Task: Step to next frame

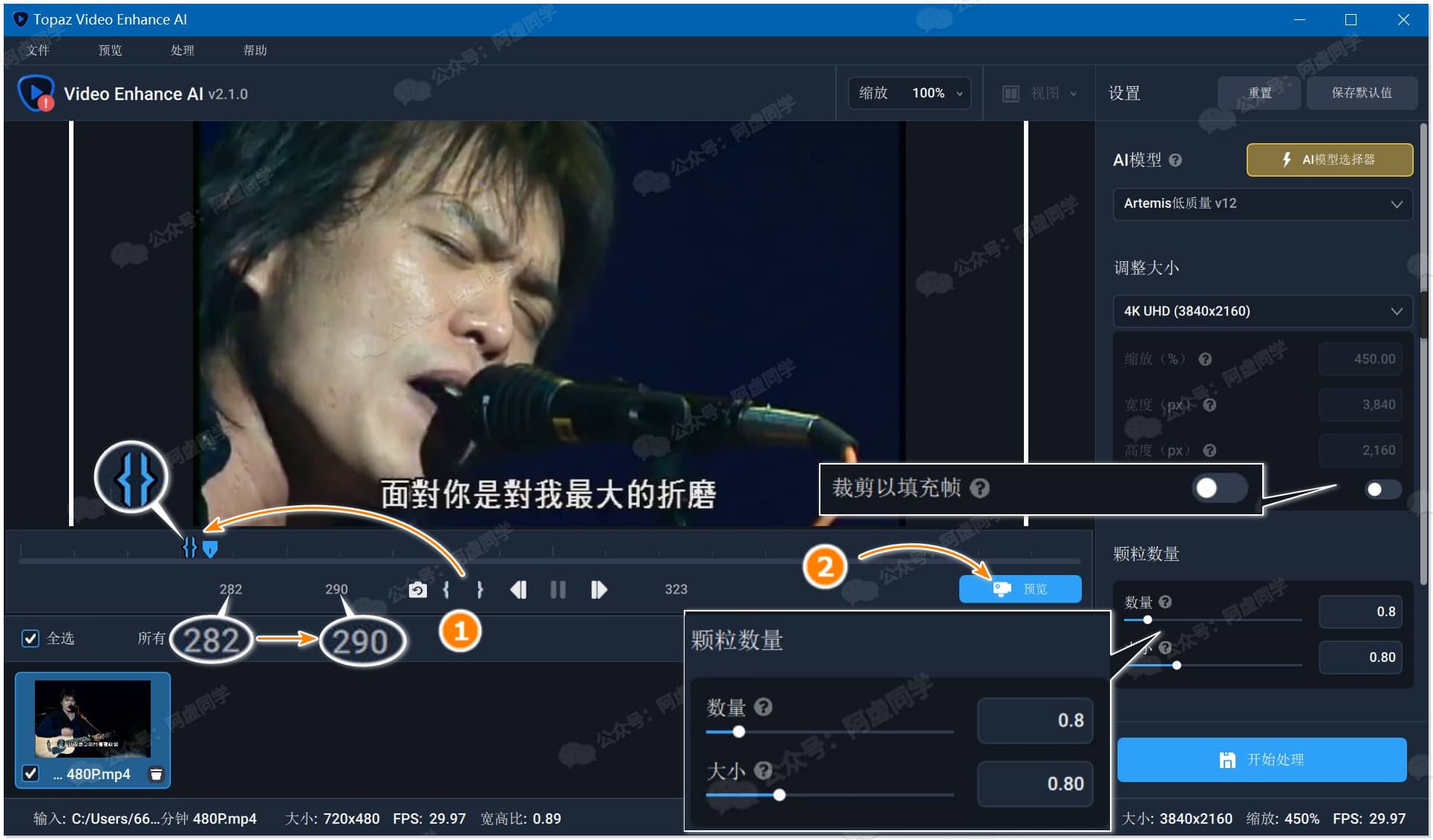Action: [x=598, y=590]
